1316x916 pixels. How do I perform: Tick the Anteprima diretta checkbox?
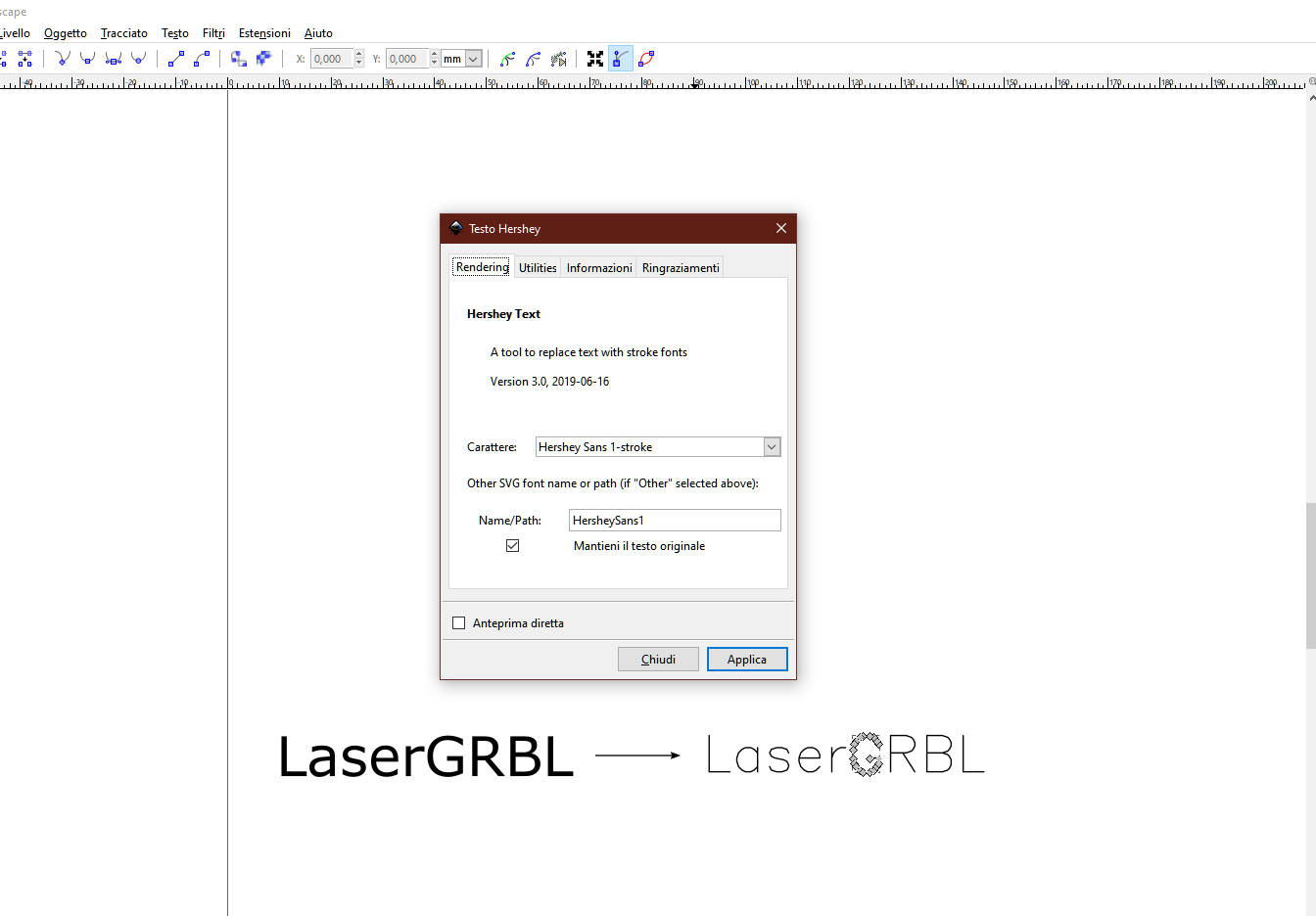[x=458, y=623]
